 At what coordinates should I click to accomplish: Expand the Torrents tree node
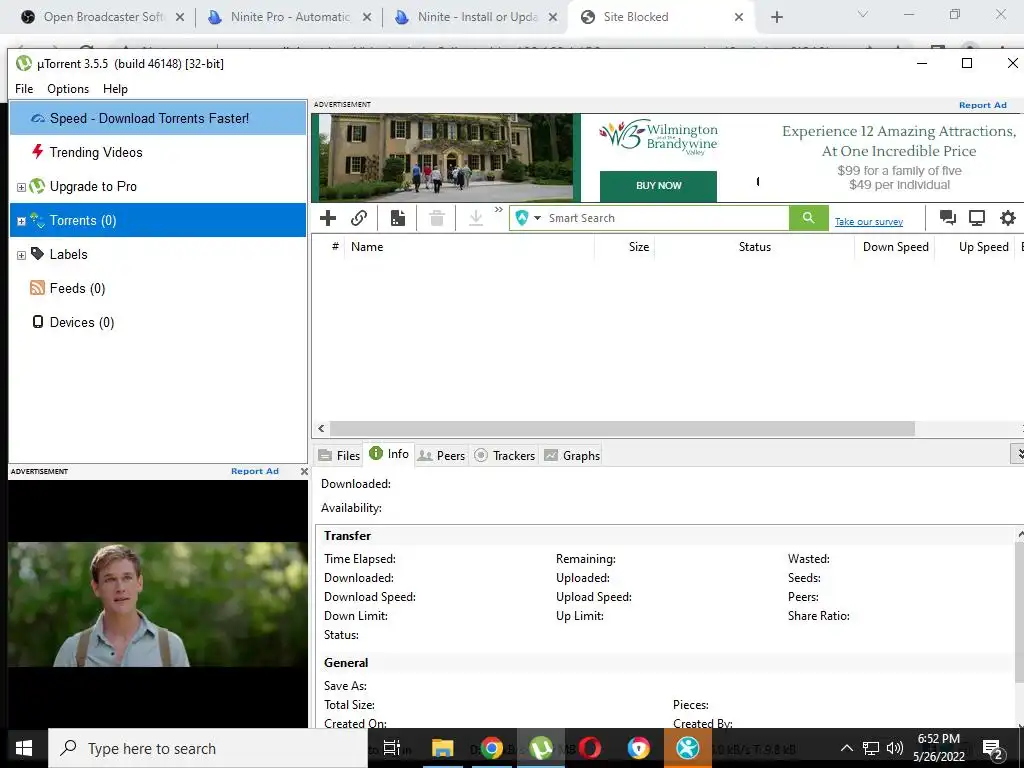tap(21, 221)
